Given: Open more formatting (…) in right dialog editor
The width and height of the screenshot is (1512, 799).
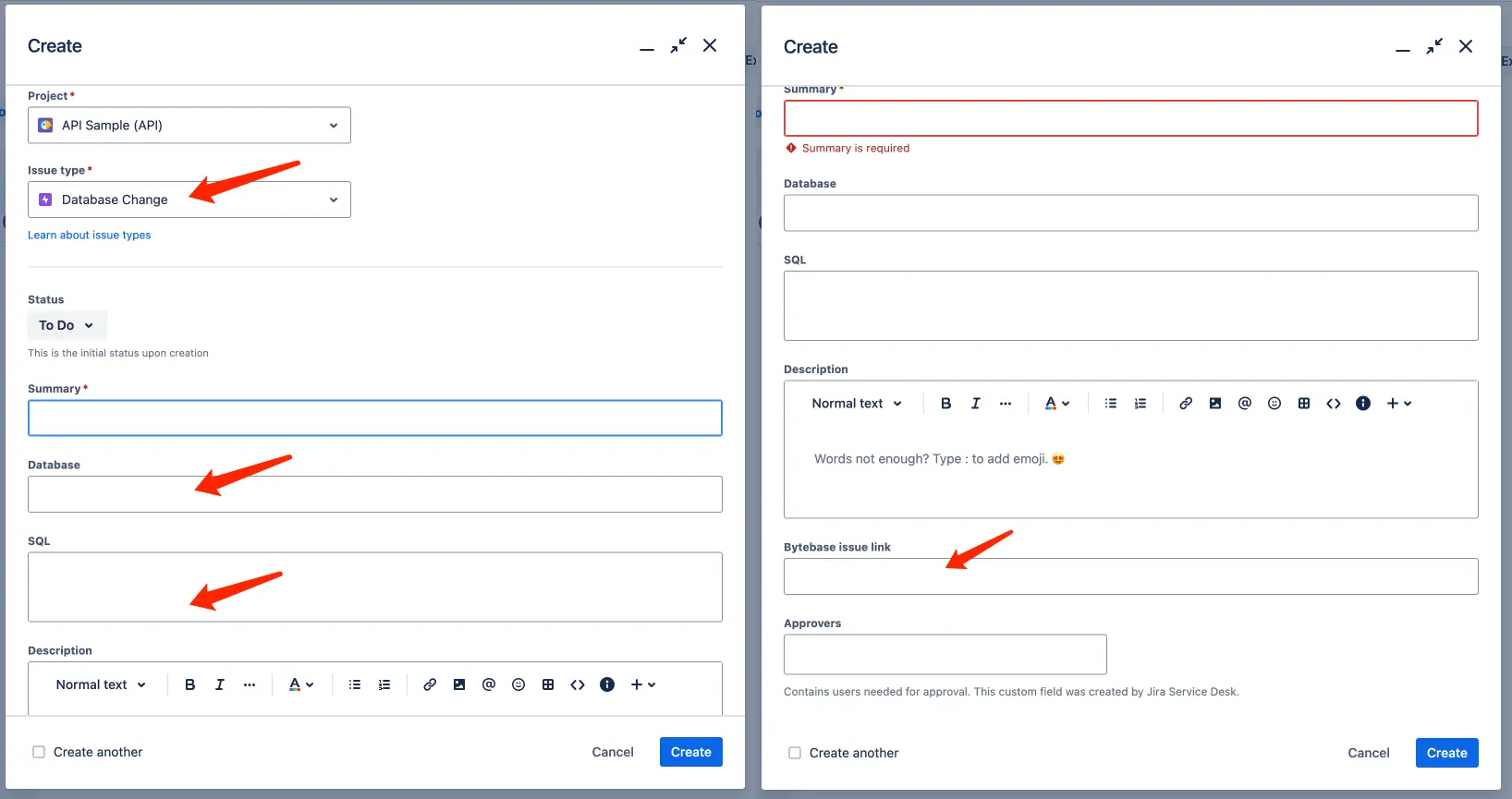Looking at the screenshot, I should click(1006, 404).
